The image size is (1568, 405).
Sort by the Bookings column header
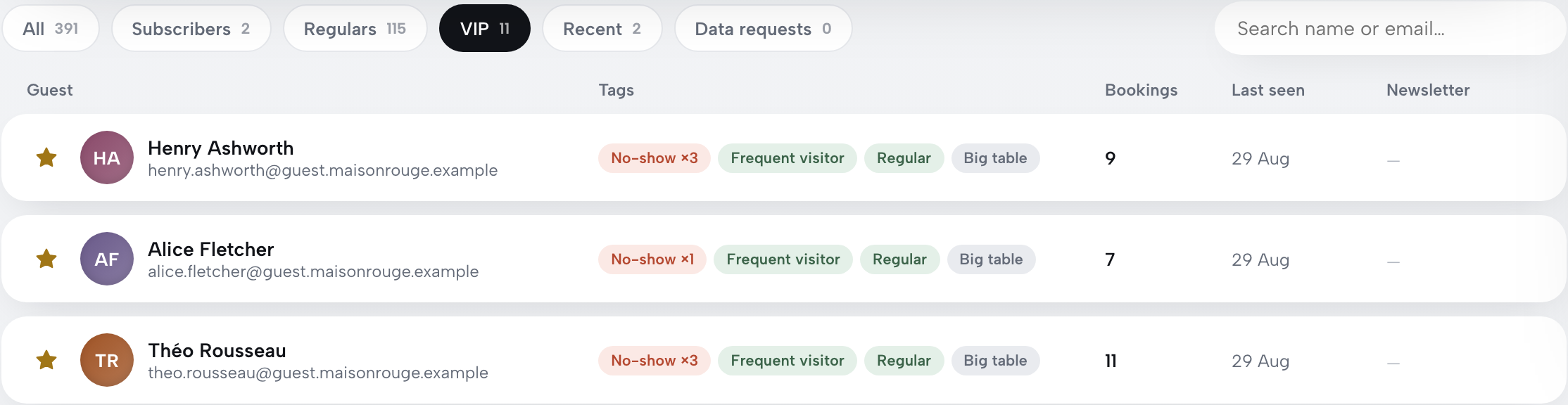click(1141, 90)
